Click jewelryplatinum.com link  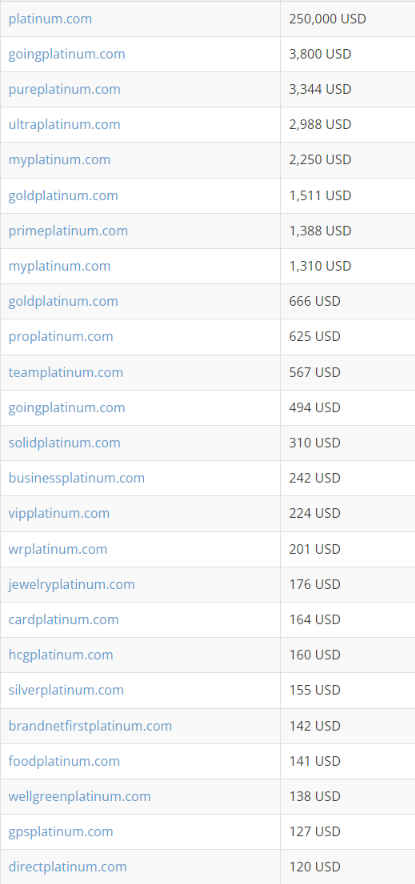(x=72, y=584)
